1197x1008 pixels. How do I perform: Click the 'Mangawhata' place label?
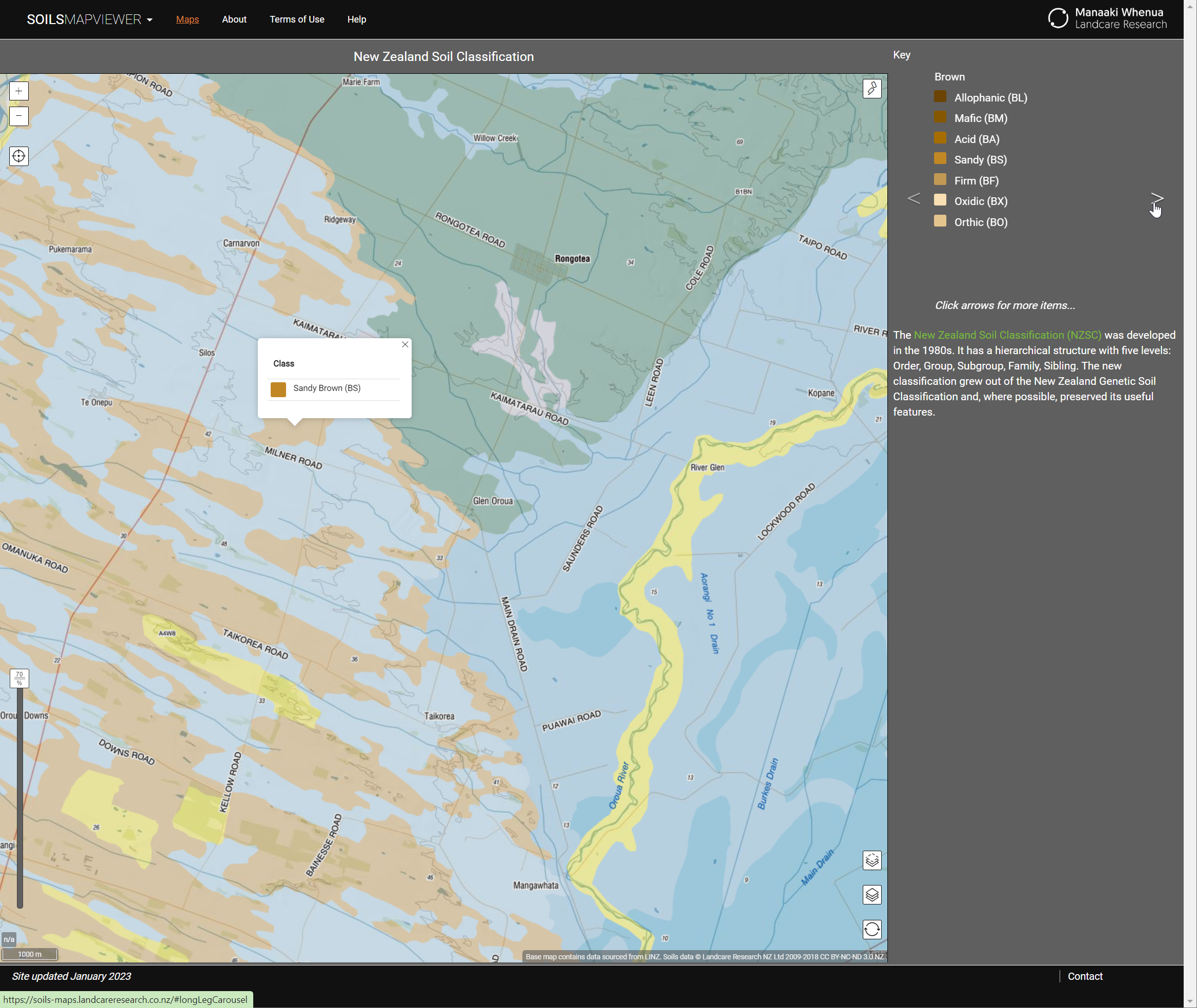[536, 886]
